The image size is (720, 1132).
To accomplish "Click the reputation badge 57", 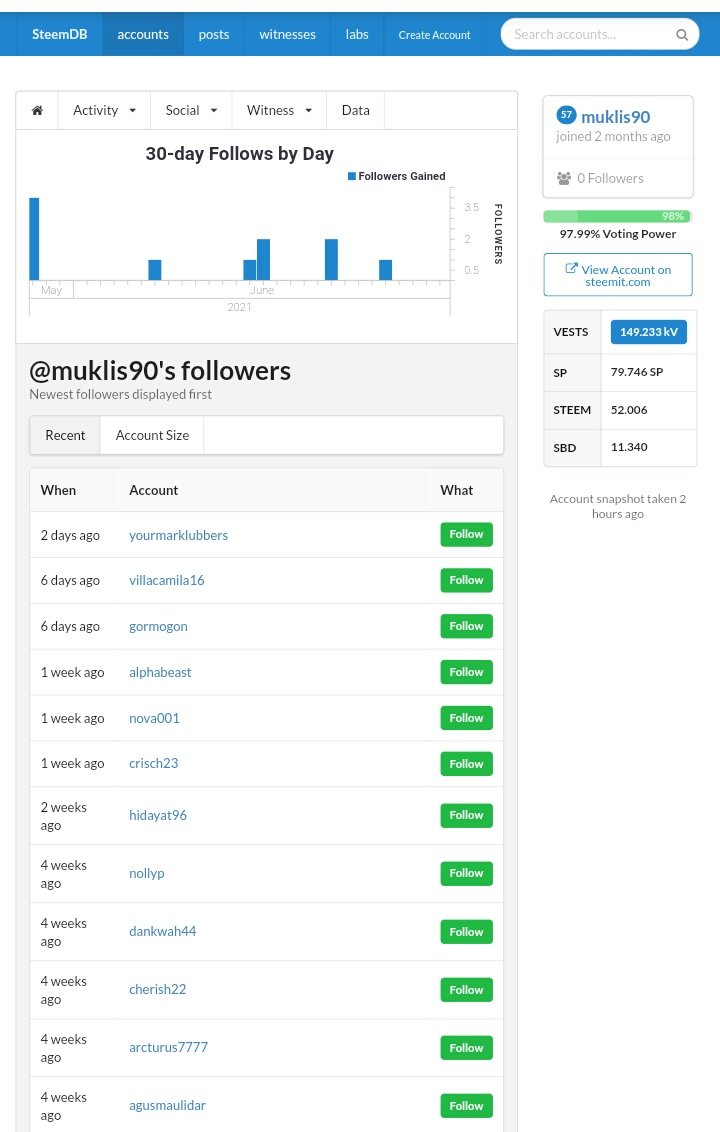I will [566, 116].
